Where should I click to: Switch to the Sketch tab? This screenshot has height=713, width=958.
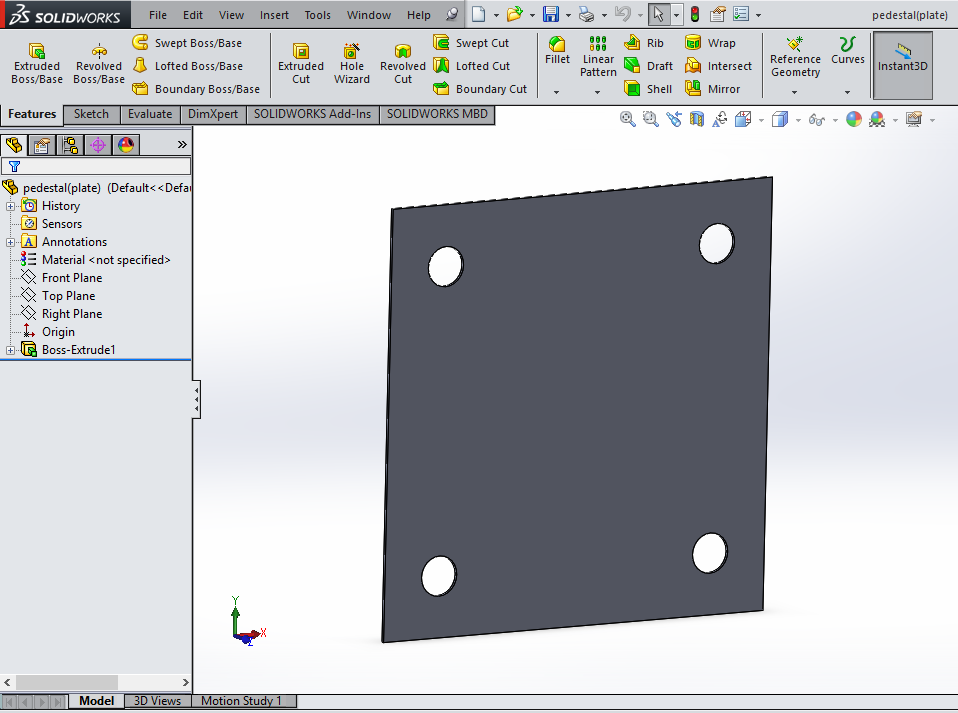pos(91,114)
